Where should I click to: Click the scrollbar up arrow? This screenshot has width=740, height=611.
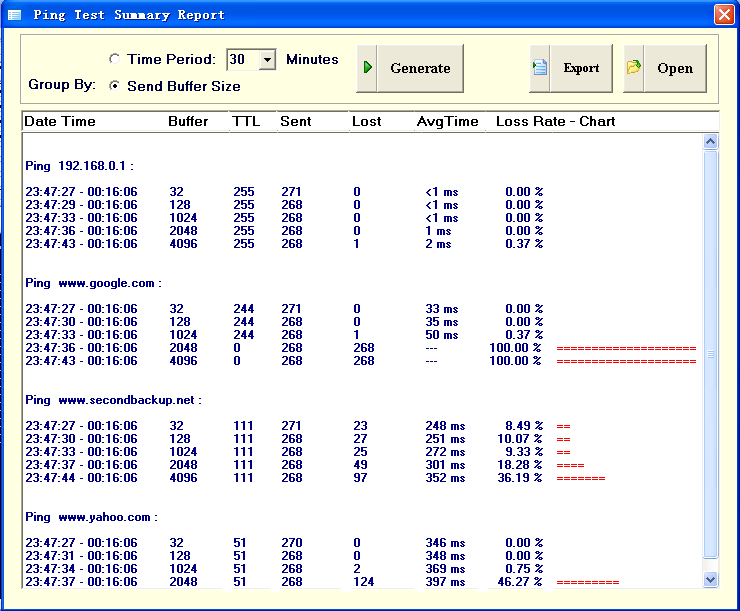(711, 142)
